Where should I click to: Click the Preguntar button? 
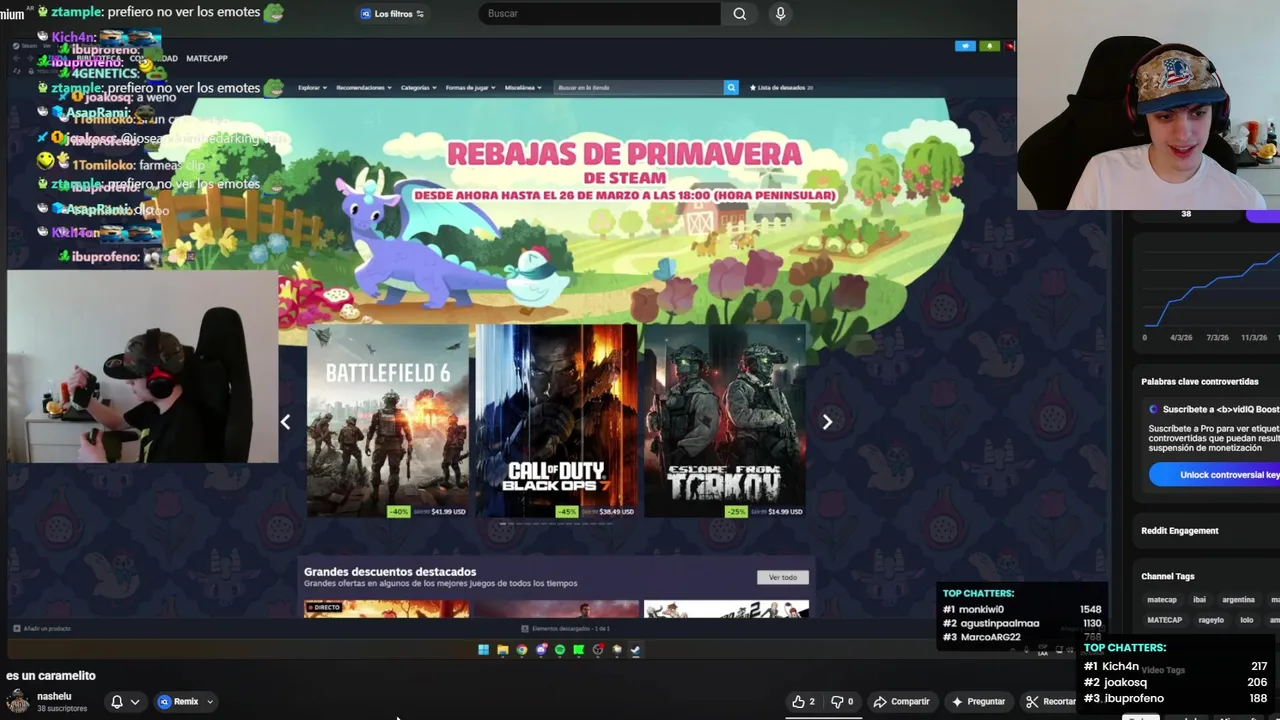tap(979, 702)
